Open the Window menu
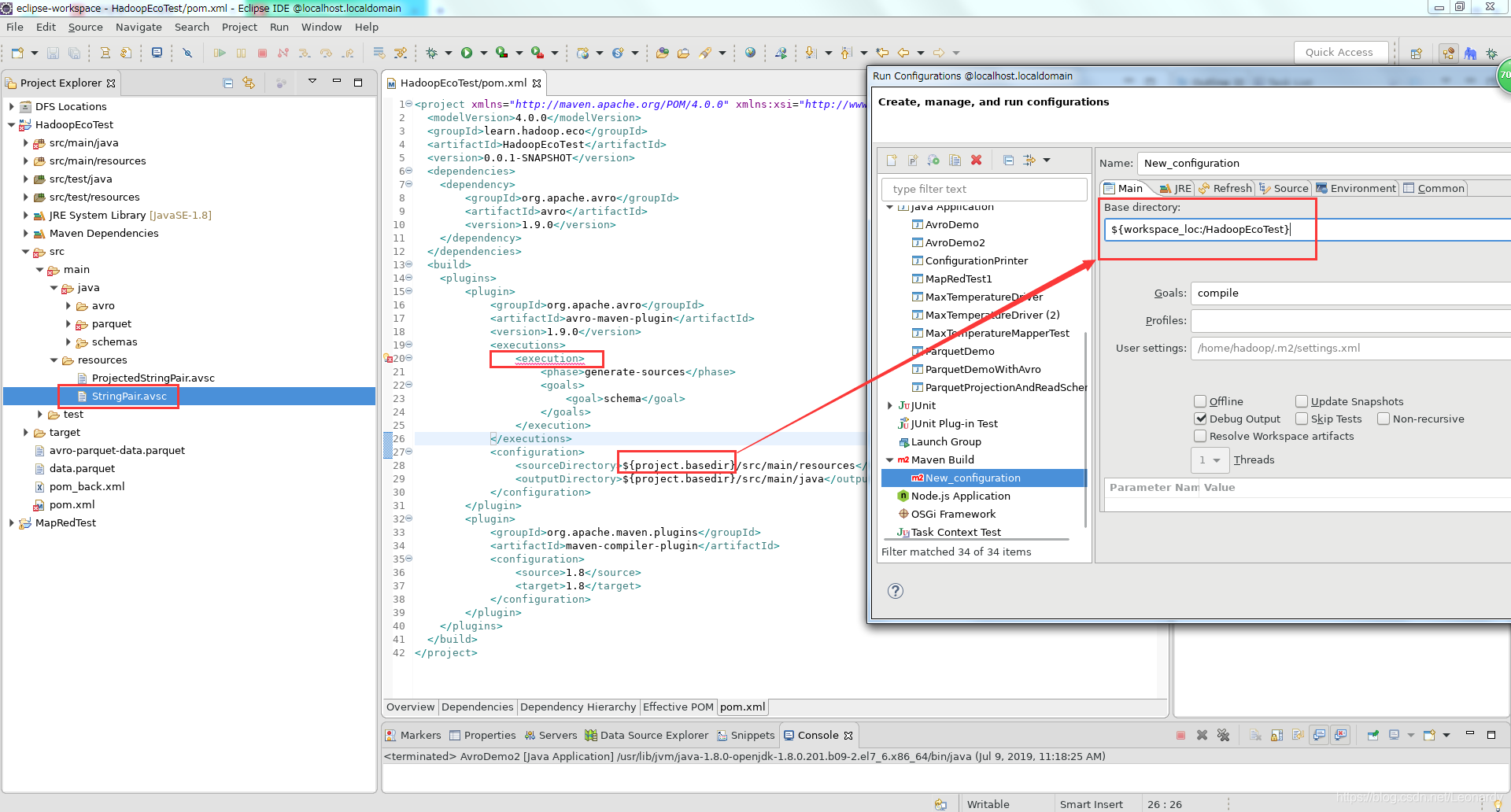The height and width of the screenshot is (812, 1511). [x=321, y=27]
